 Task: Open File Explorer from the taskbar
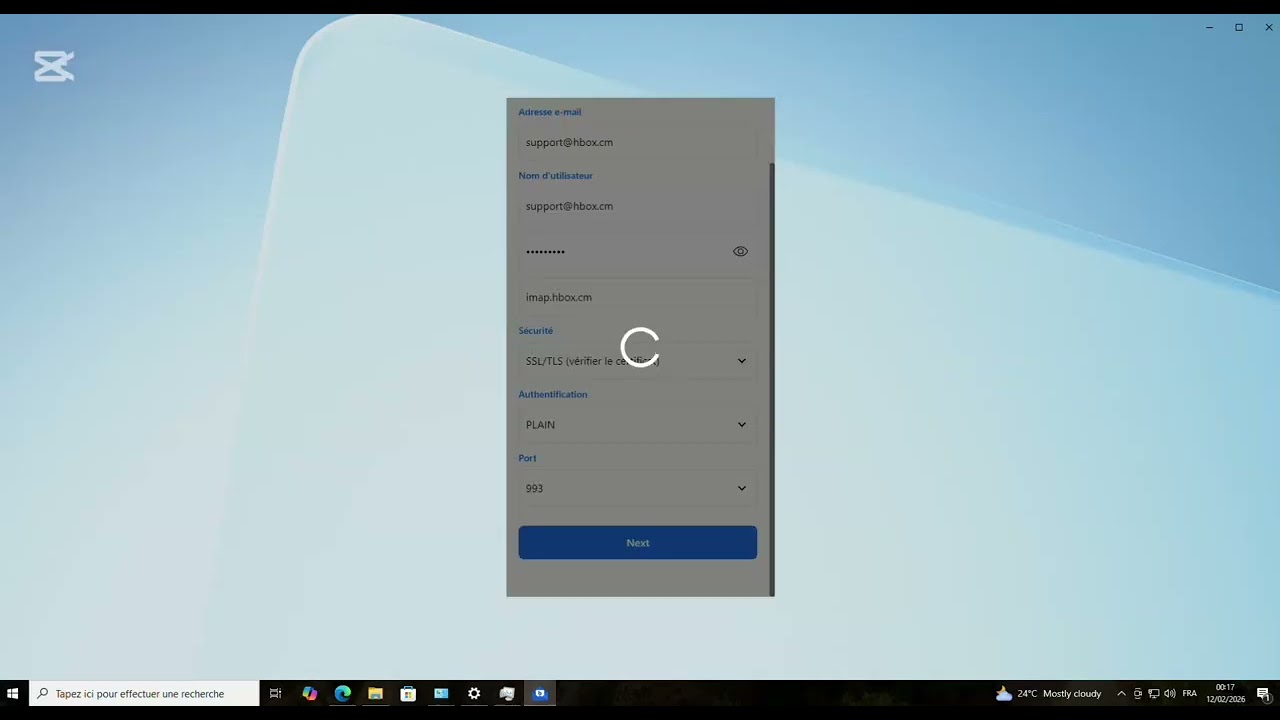pyautogui.click(x=376, y=694)
